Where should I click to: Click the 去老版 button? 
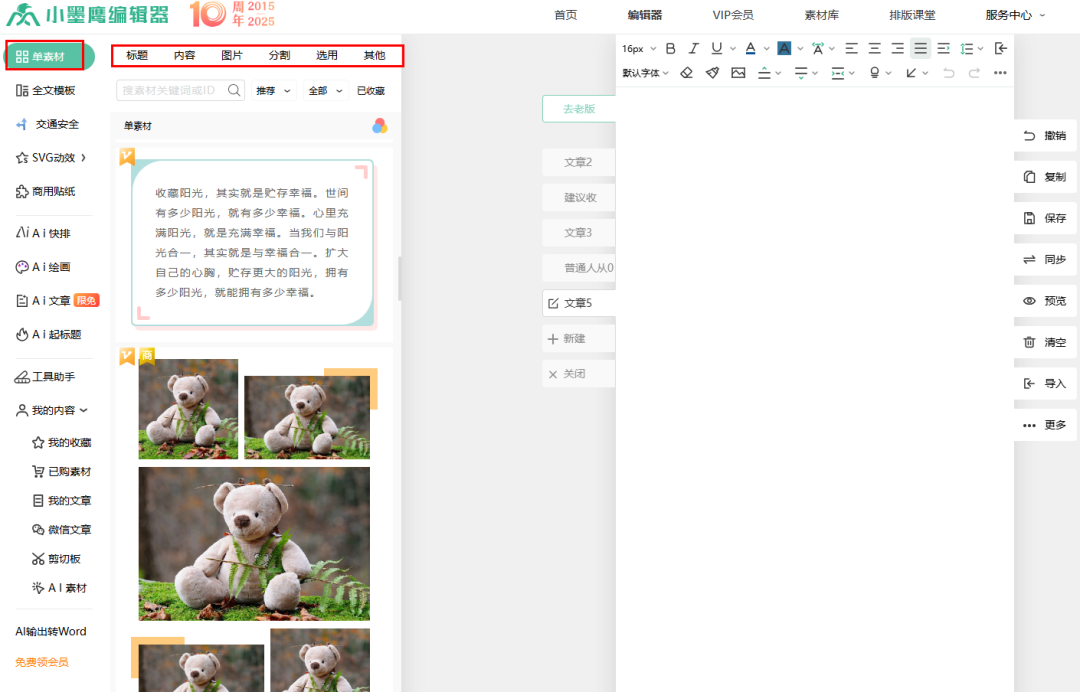(x=578, y=109)
